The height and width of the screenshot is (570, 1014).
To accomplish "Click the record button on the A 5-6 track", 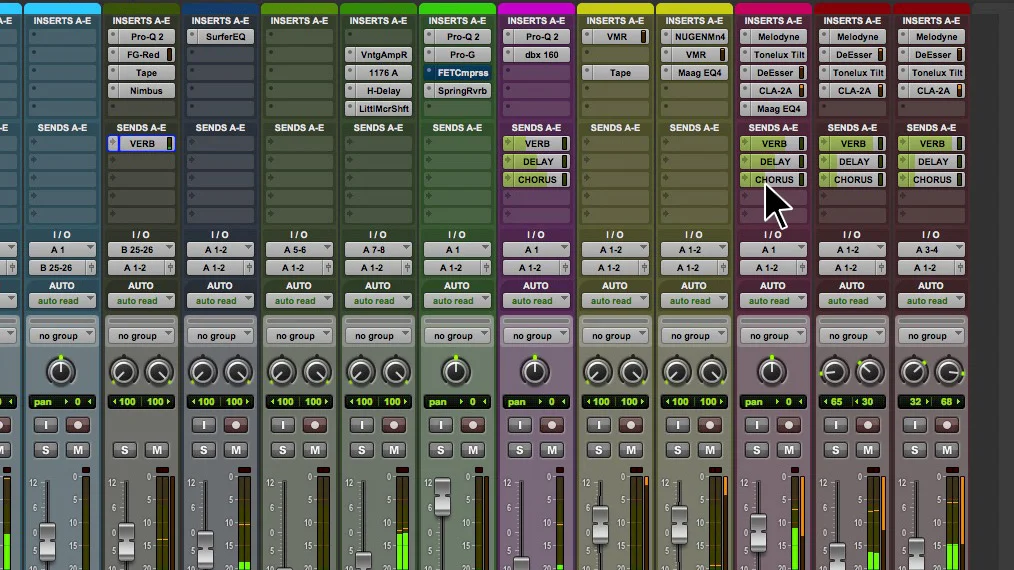I will click(315, 425).
